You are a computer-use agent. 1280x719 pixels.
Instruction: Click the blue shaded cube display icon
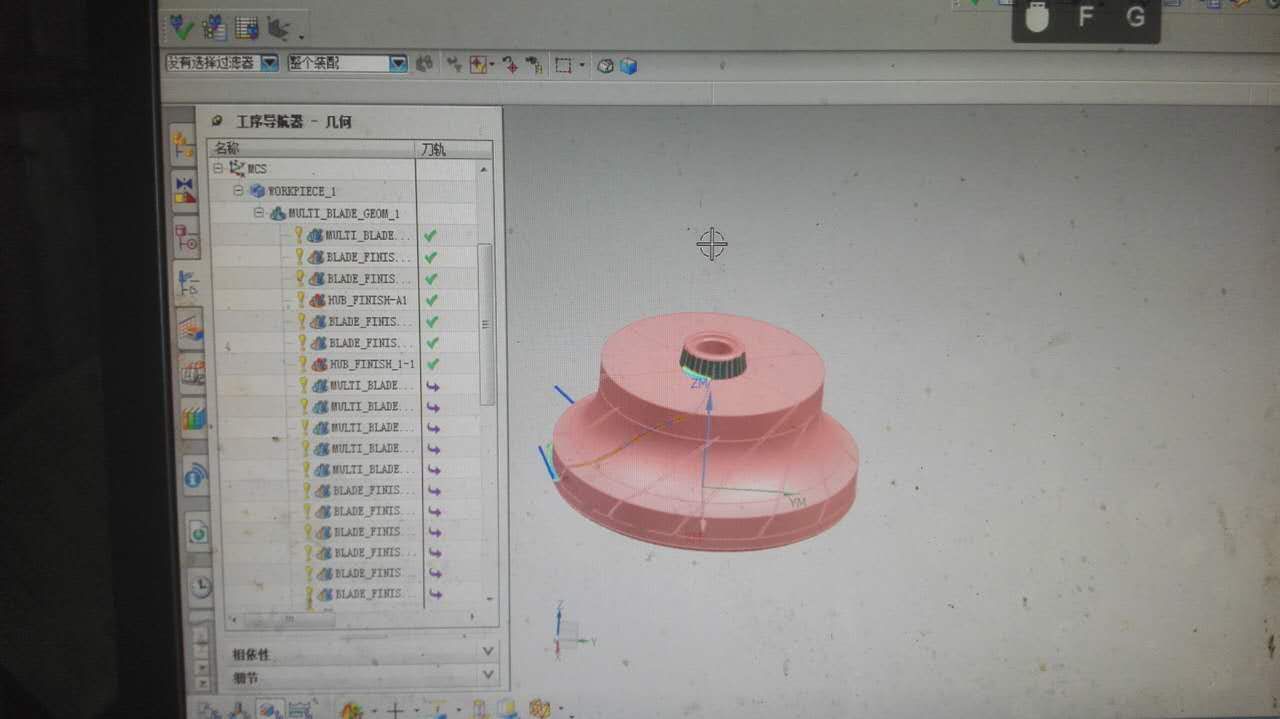(628, 66)
